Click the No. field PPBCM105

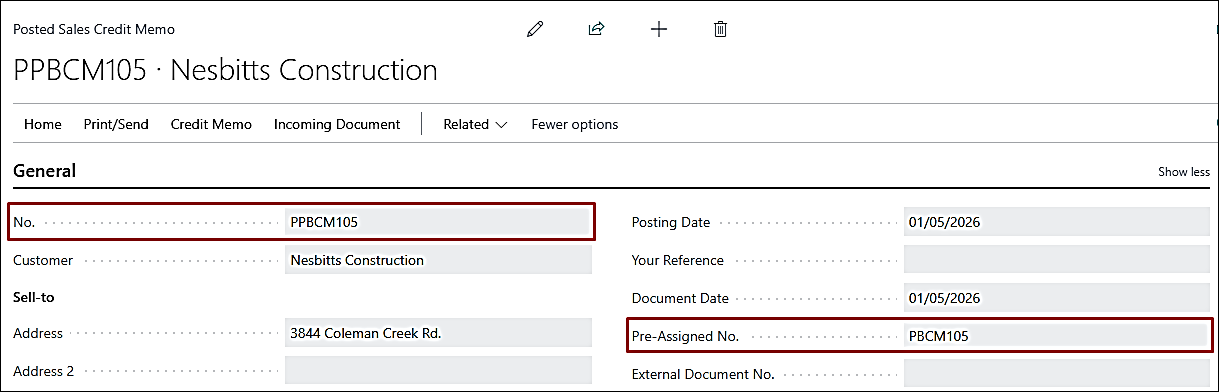pyautogui.click(x=438, y=222)
